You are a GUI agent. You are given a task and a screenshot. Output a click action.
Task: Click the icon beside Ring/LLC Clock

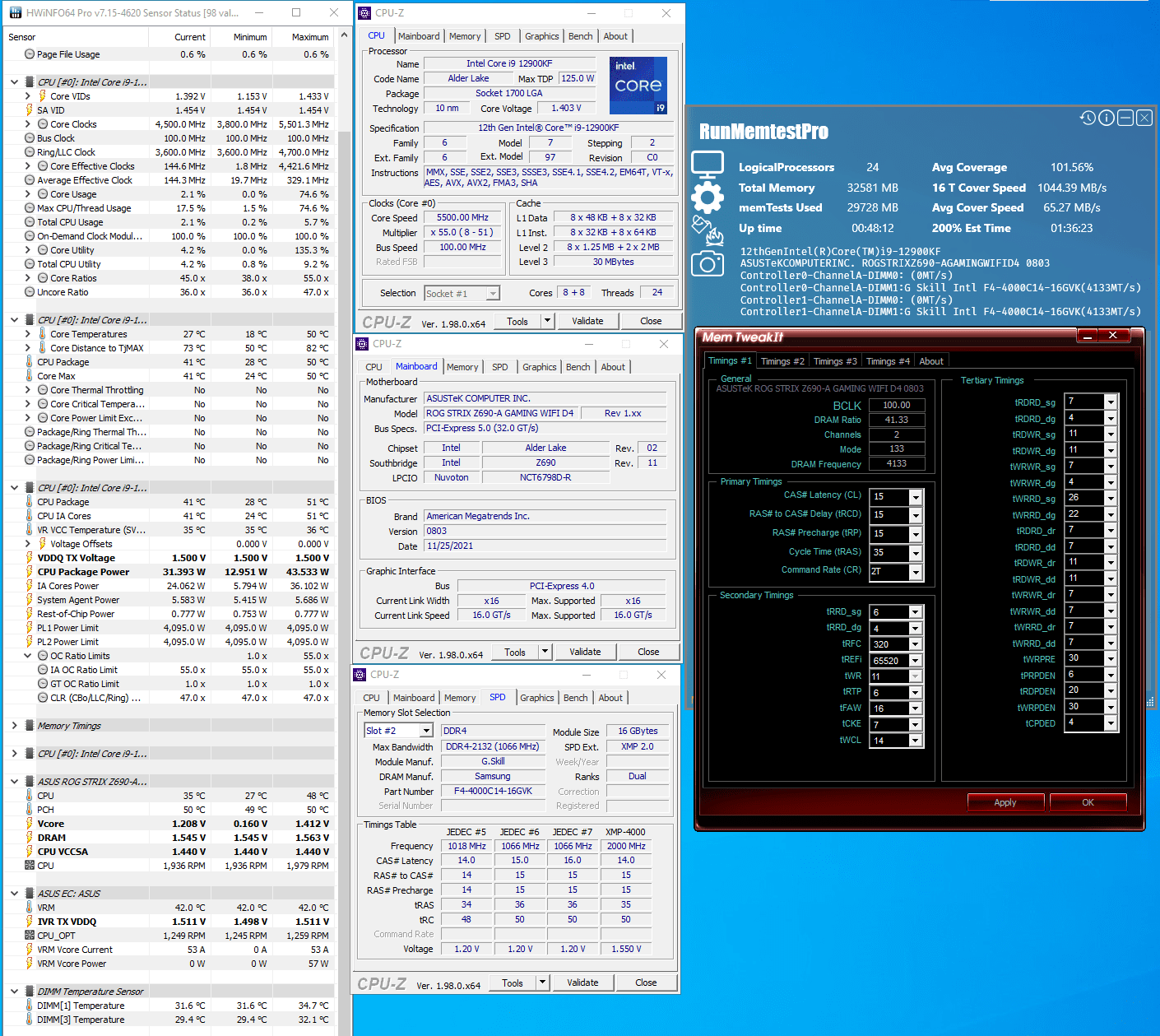(x=30, y=152)
